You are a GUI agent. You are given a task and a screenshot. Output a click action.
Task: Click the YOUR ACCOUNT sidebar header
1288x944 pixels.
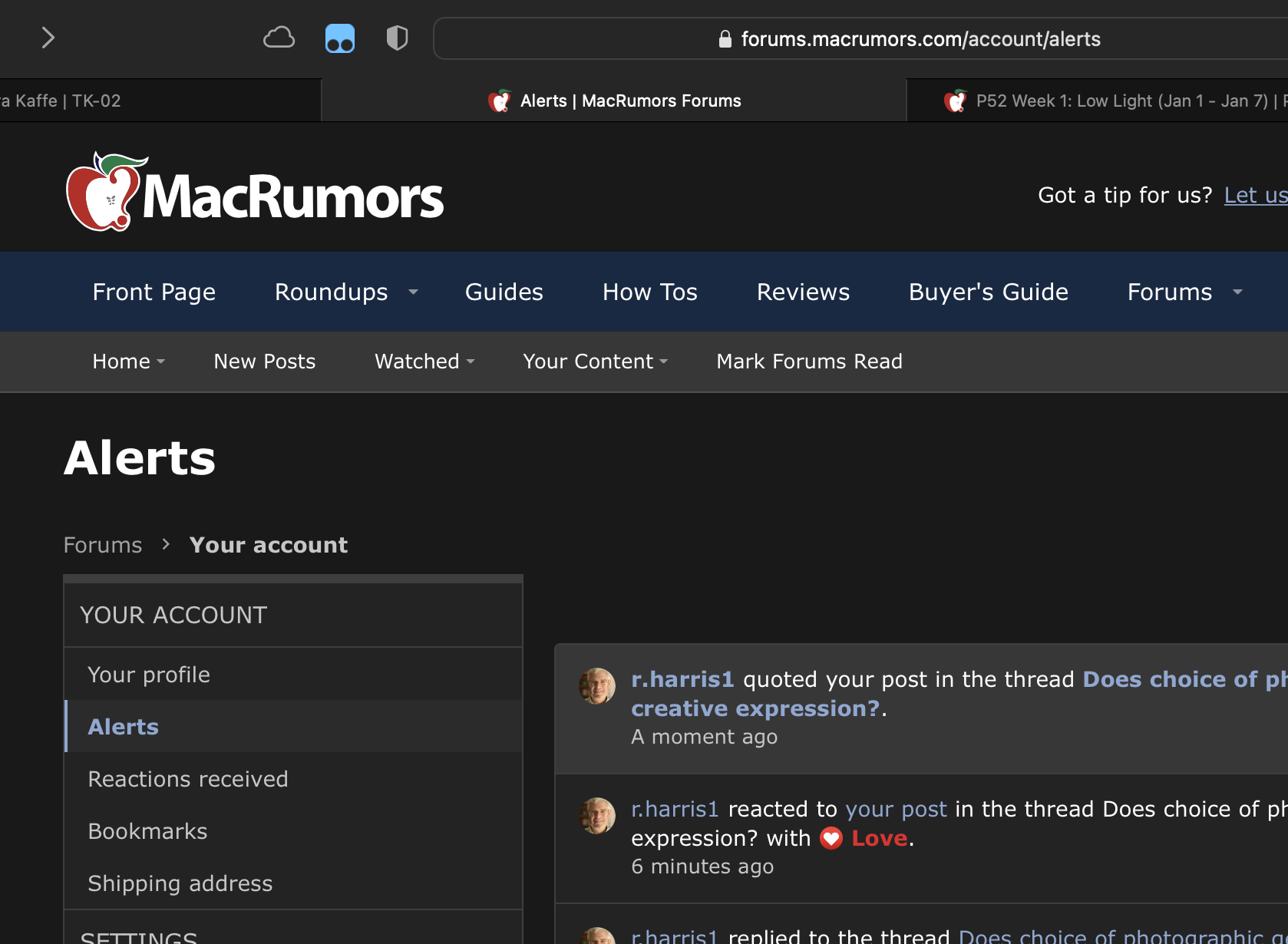[293, 615]
